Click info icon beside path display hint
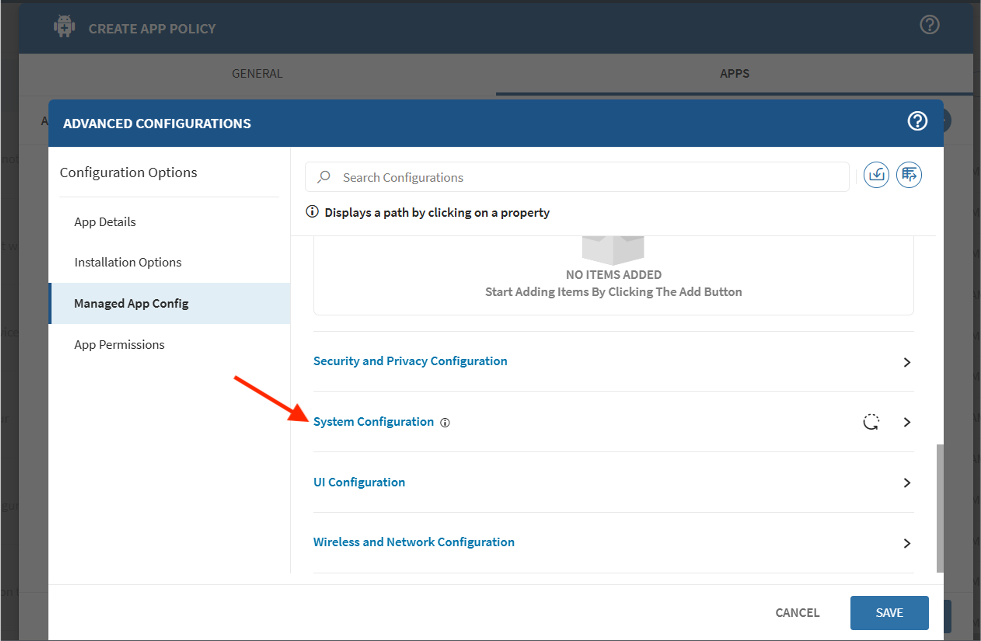Viewport: 981px width, 641px height. [x=312, y=212]
